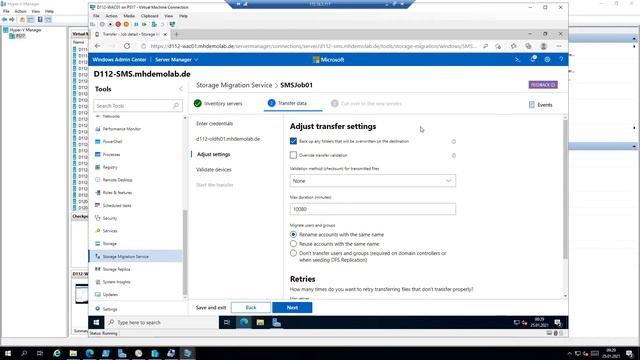Open Performance Monitor tool icon

tap(98, 129)
